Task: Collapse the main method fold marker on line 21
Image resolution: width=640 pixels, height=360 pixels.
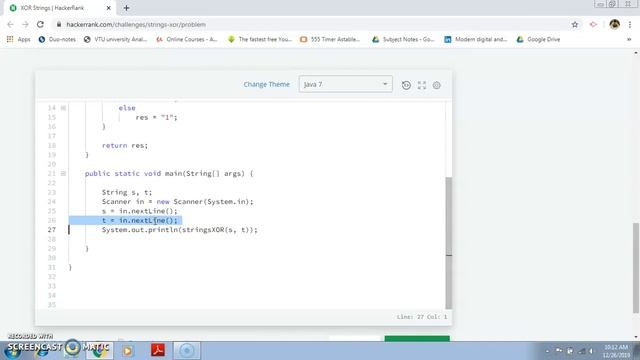Action: click(63, 173)
